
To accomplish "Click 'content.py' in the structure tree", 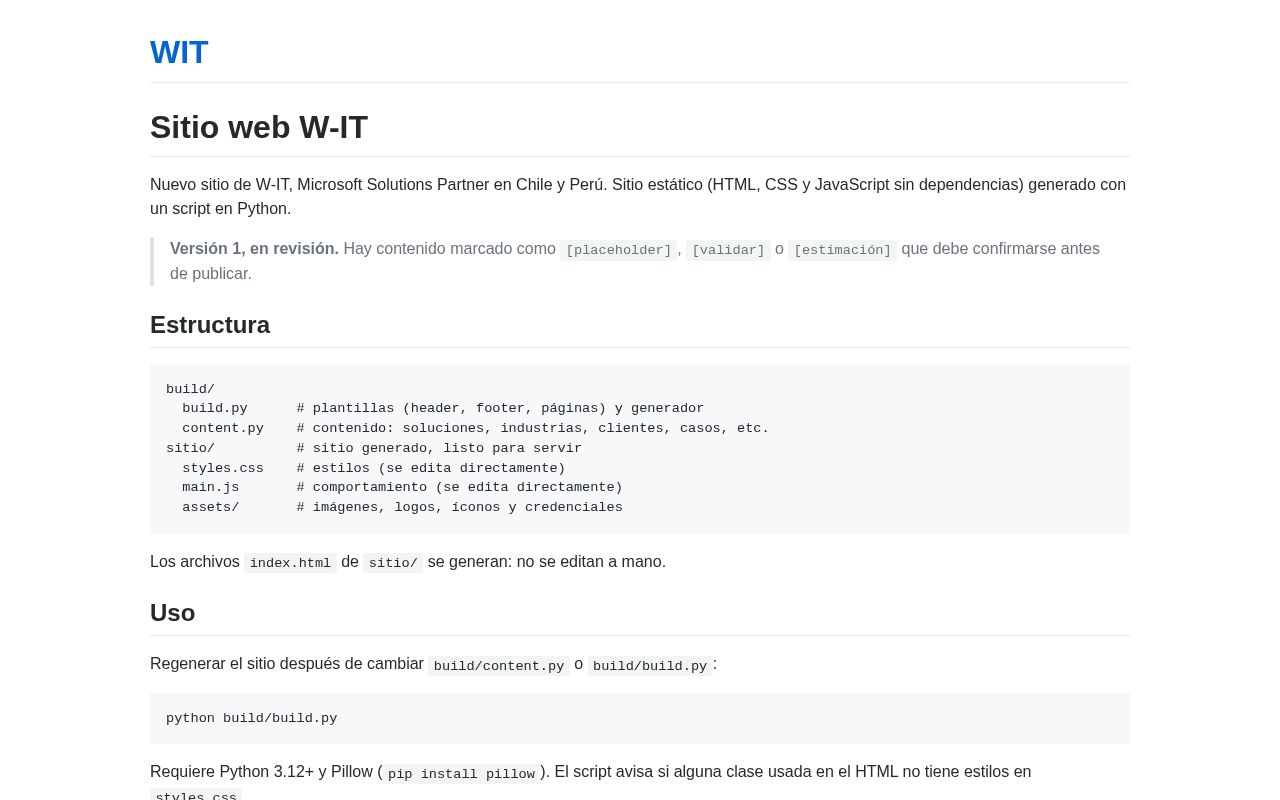I will pyautogui.click(x=223, y=428).
